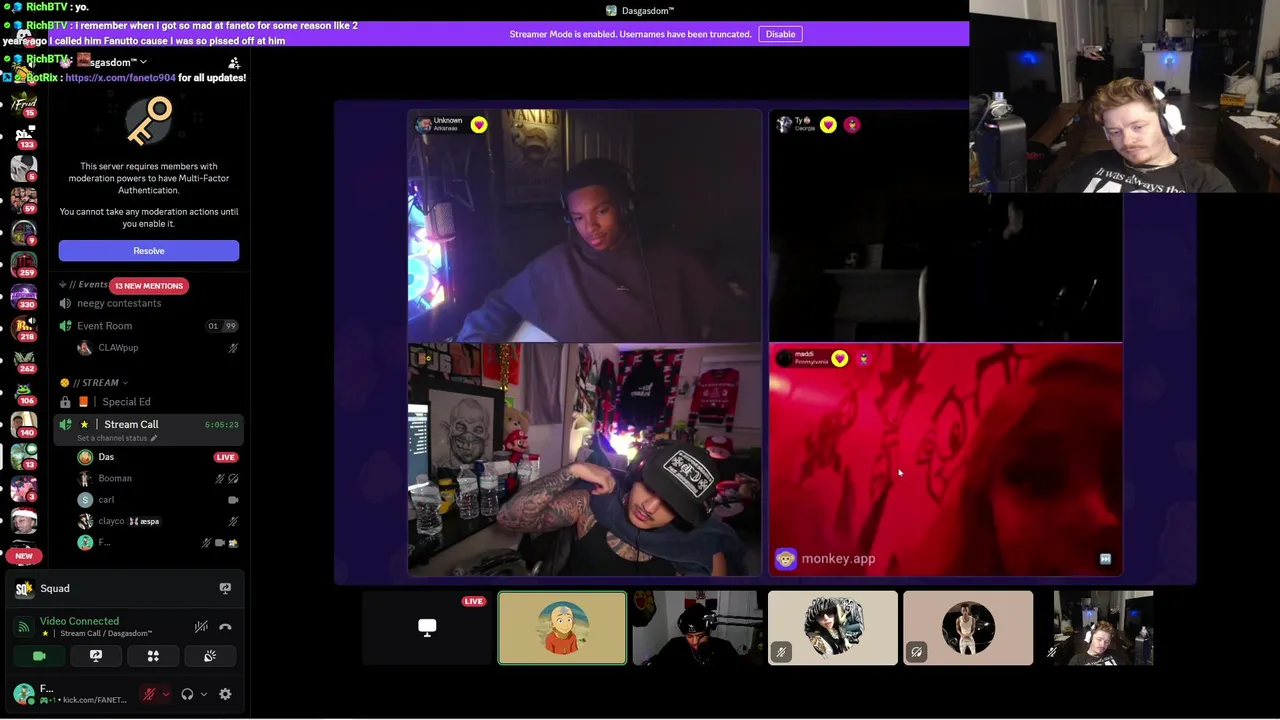Open the server icon with 59 badge

(24, 199)
